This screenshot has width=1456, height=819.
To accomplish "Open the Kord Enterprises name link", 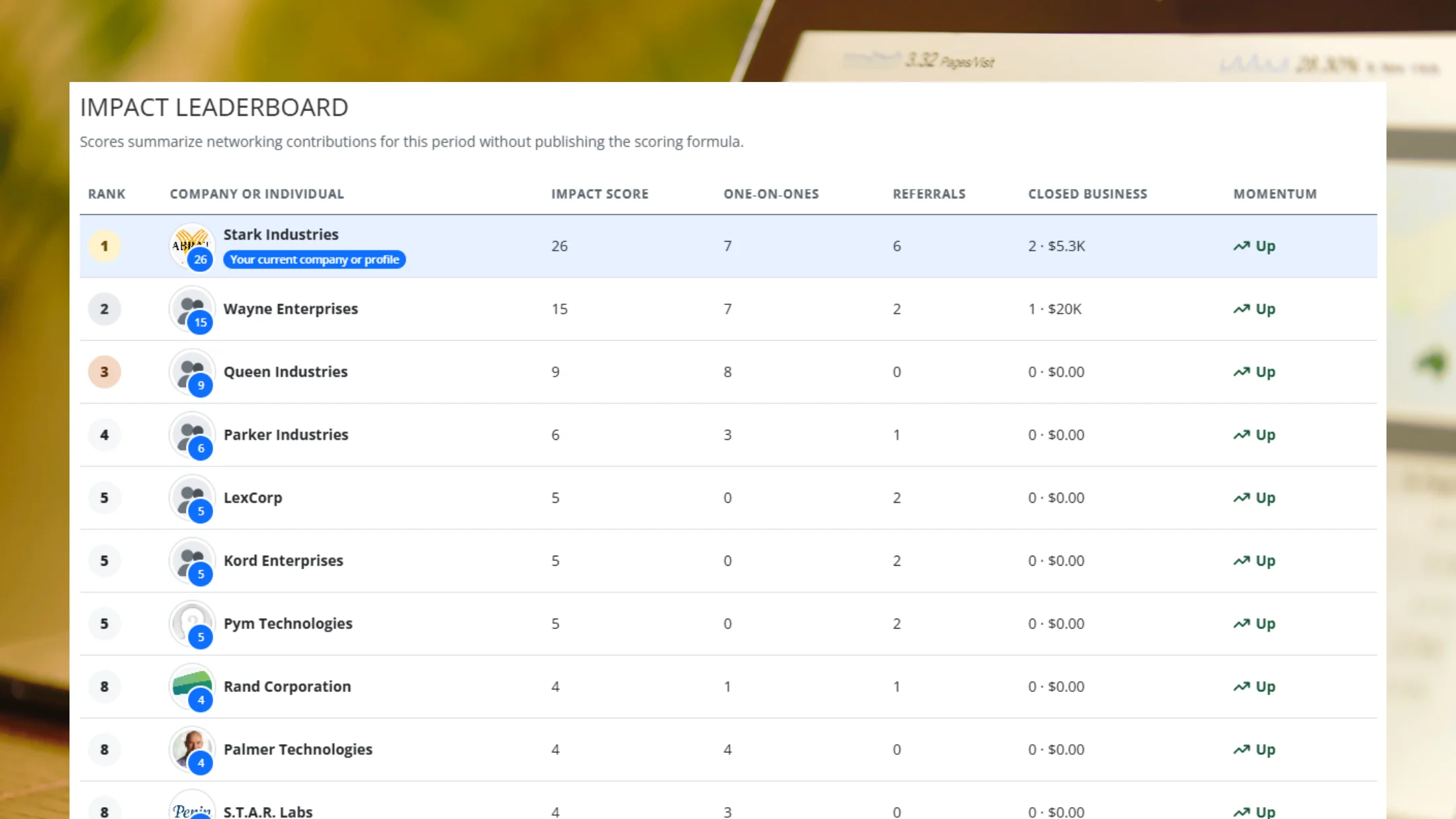I will tap(283, 560).
